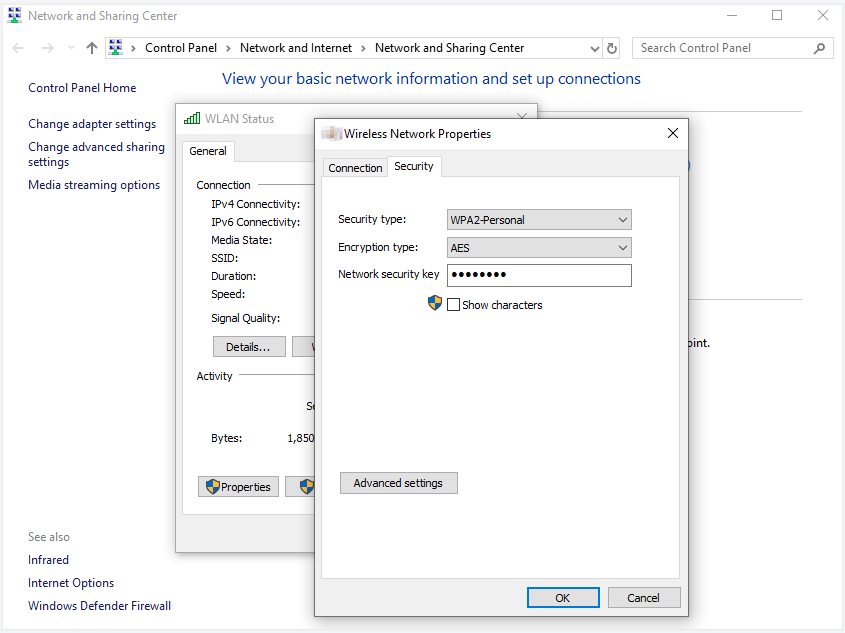The image size is (845, 633).
Task: Open the Encryption type dropdown
Action: point(539,248)
